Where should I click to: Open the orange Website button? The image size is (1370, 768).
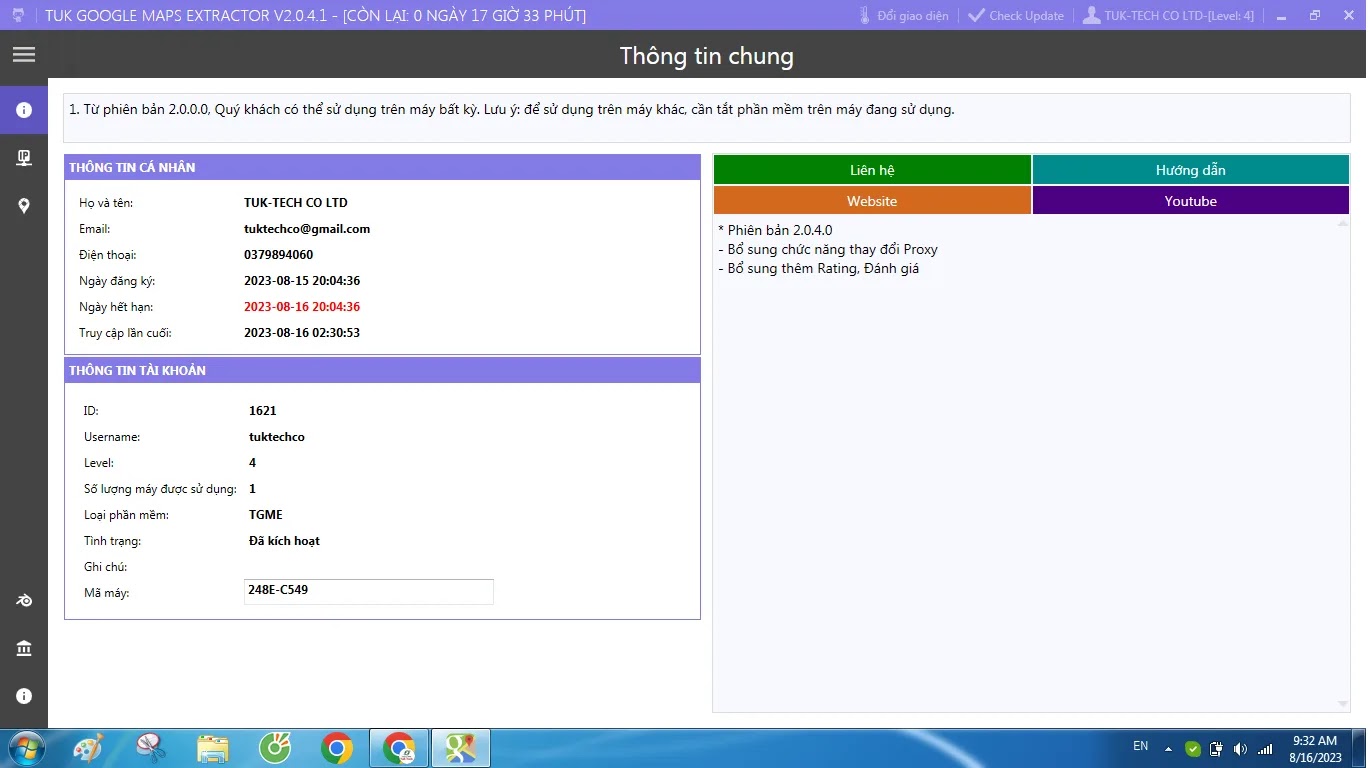click(x=872, y=201)
